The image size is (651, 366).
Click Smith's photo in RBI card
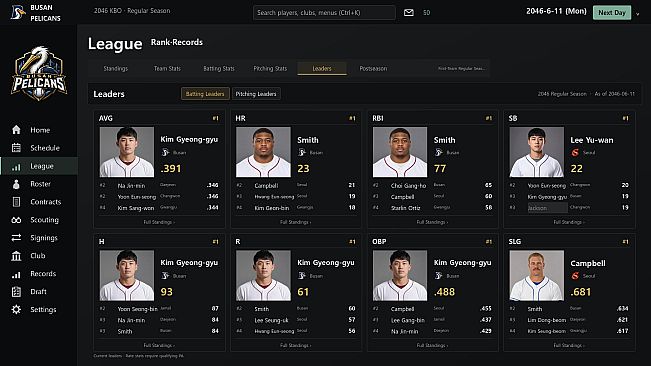(x=400, y=152)
